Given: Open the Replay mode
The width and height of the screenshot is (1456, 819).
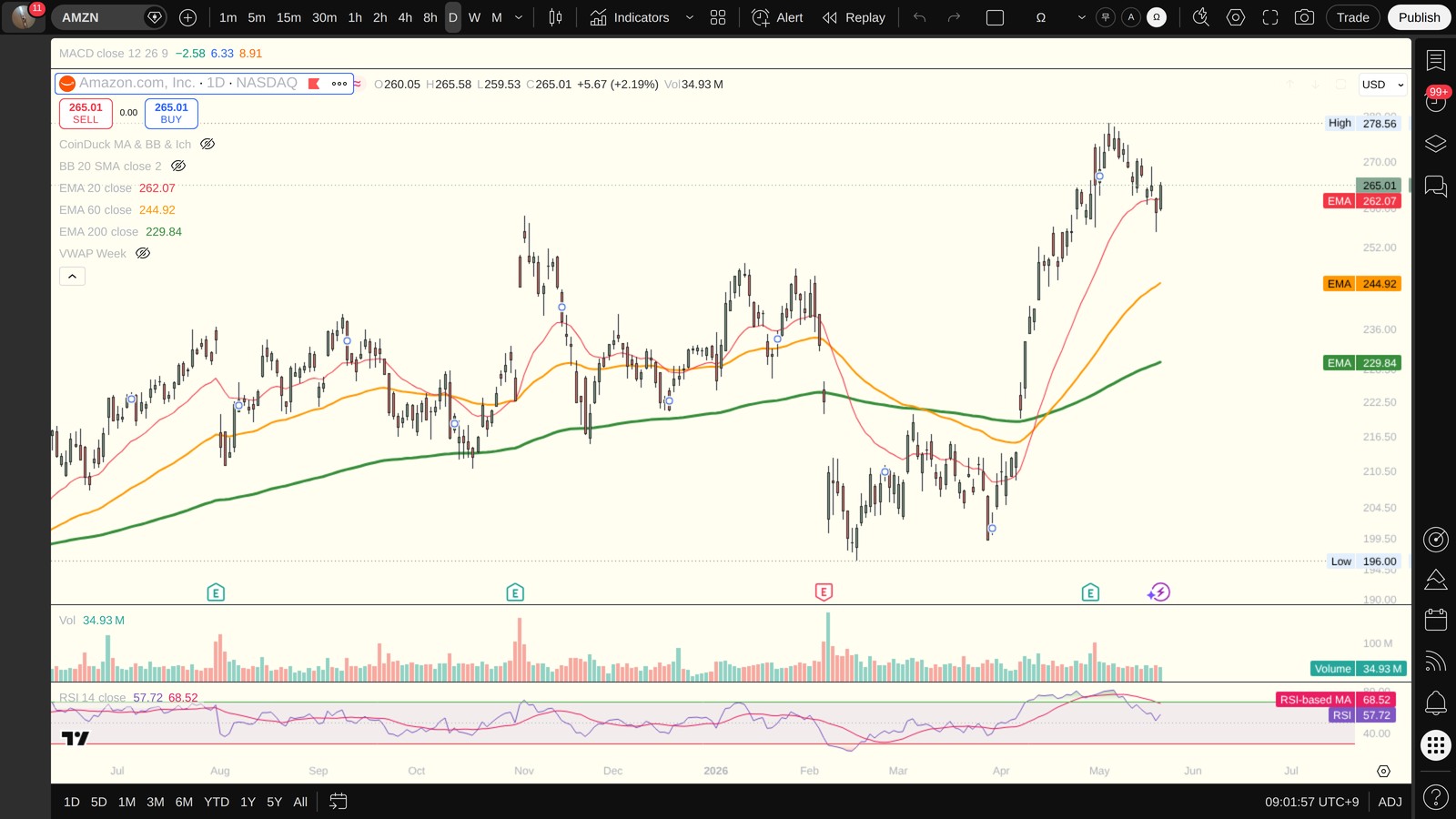Looking at the screenshot, I should coord(854,17).
